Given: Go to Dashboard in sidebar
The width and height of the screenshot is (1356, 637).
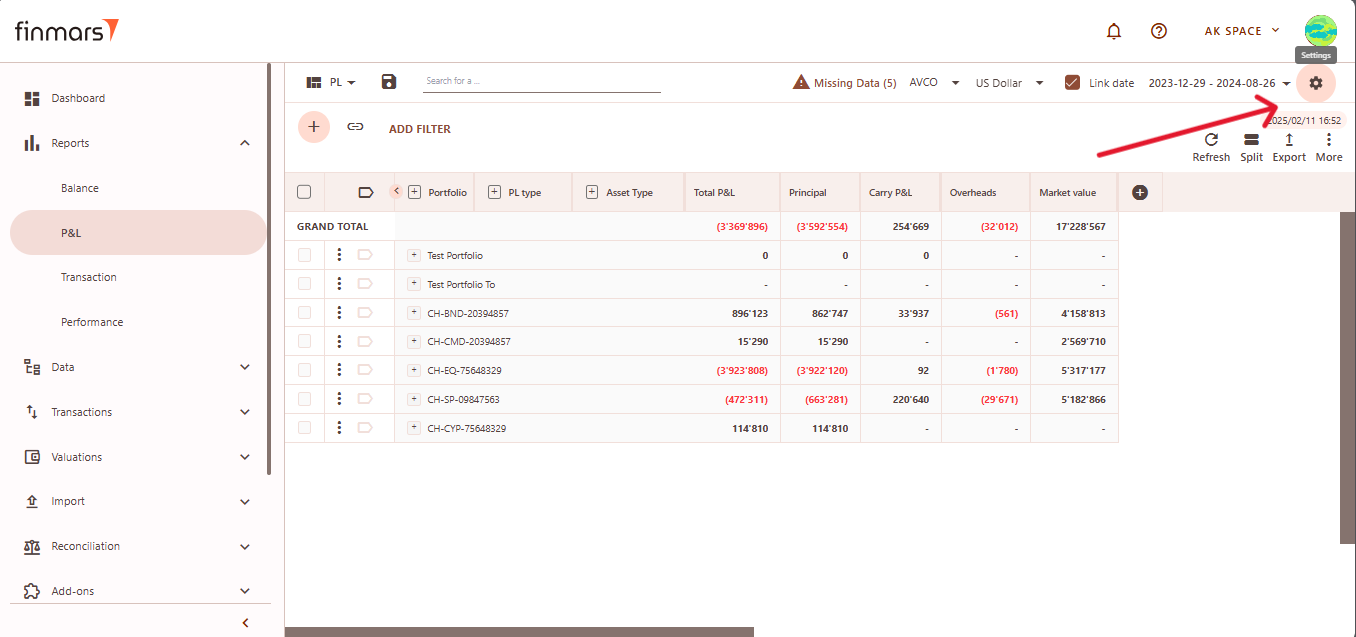Looking at the screenshot, I should [78, 98].
